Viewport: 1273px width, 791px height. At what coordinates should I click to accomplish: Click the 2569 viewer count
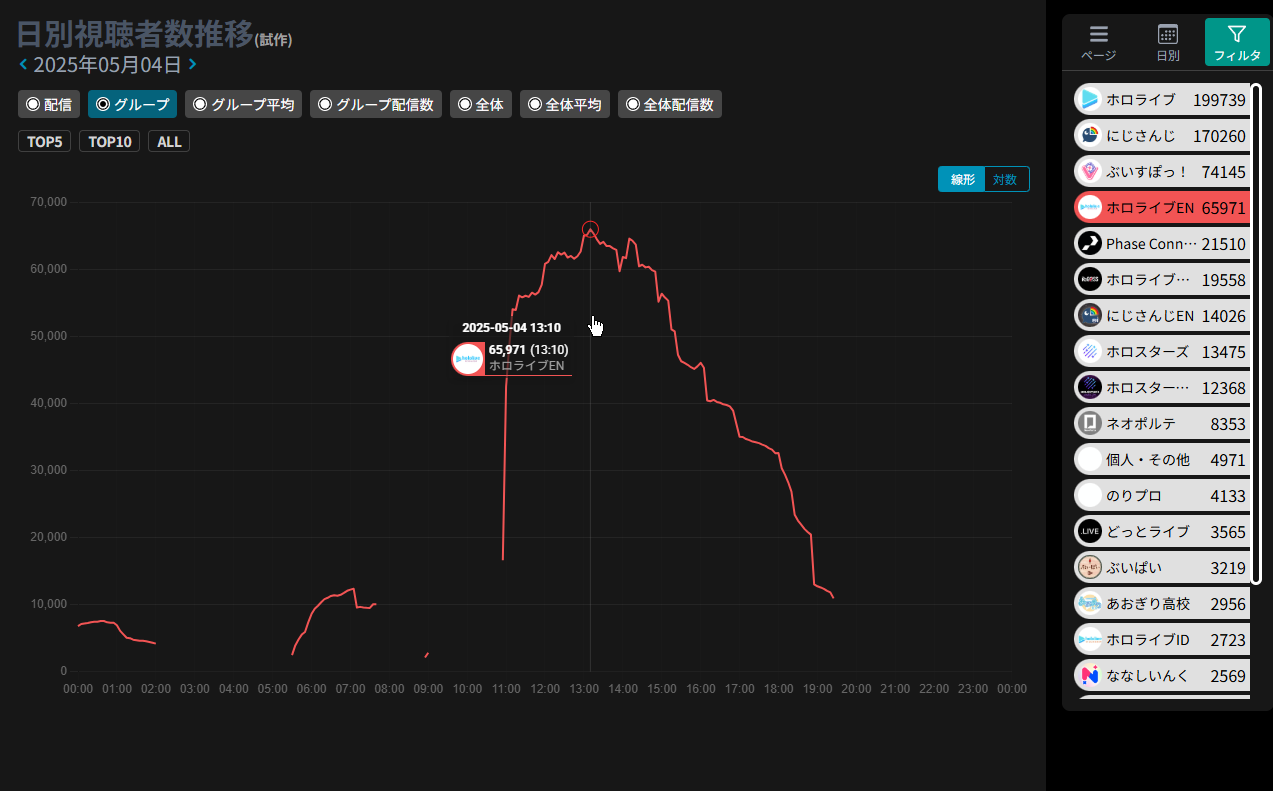[1228, 676]
